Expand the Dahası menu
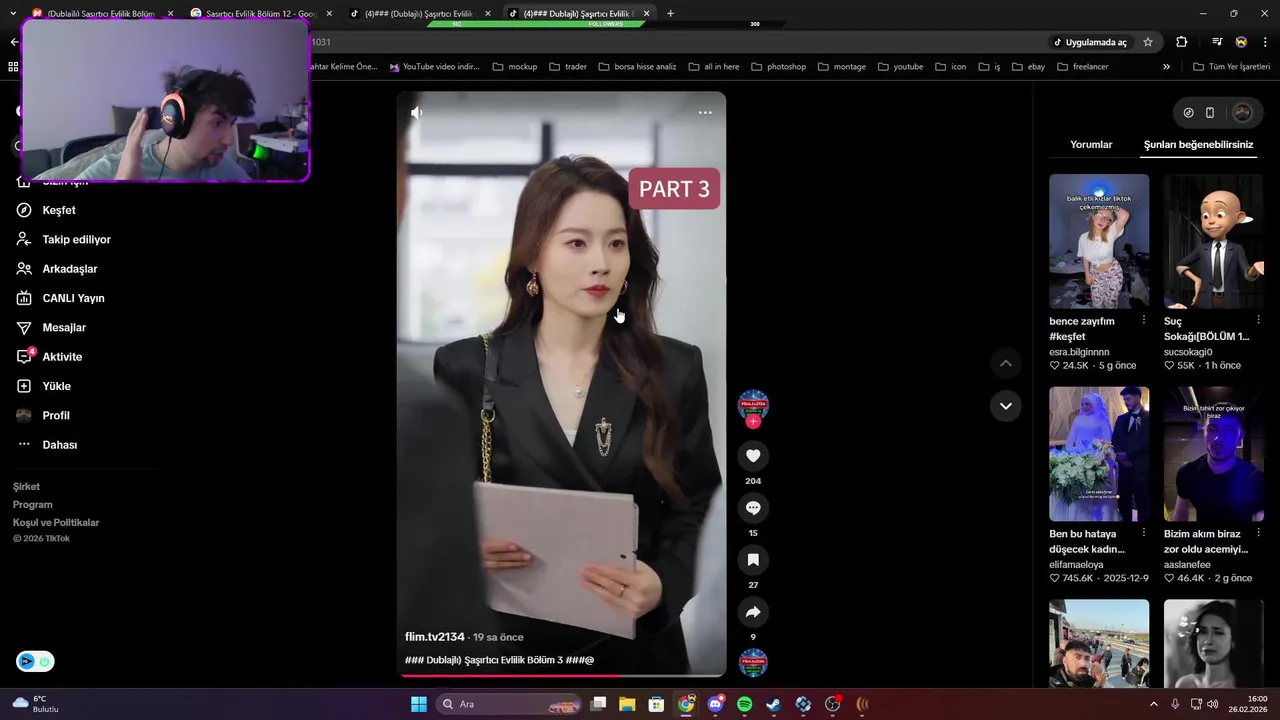The width and height of the screenshot is (1280, 720). point(46,445)
